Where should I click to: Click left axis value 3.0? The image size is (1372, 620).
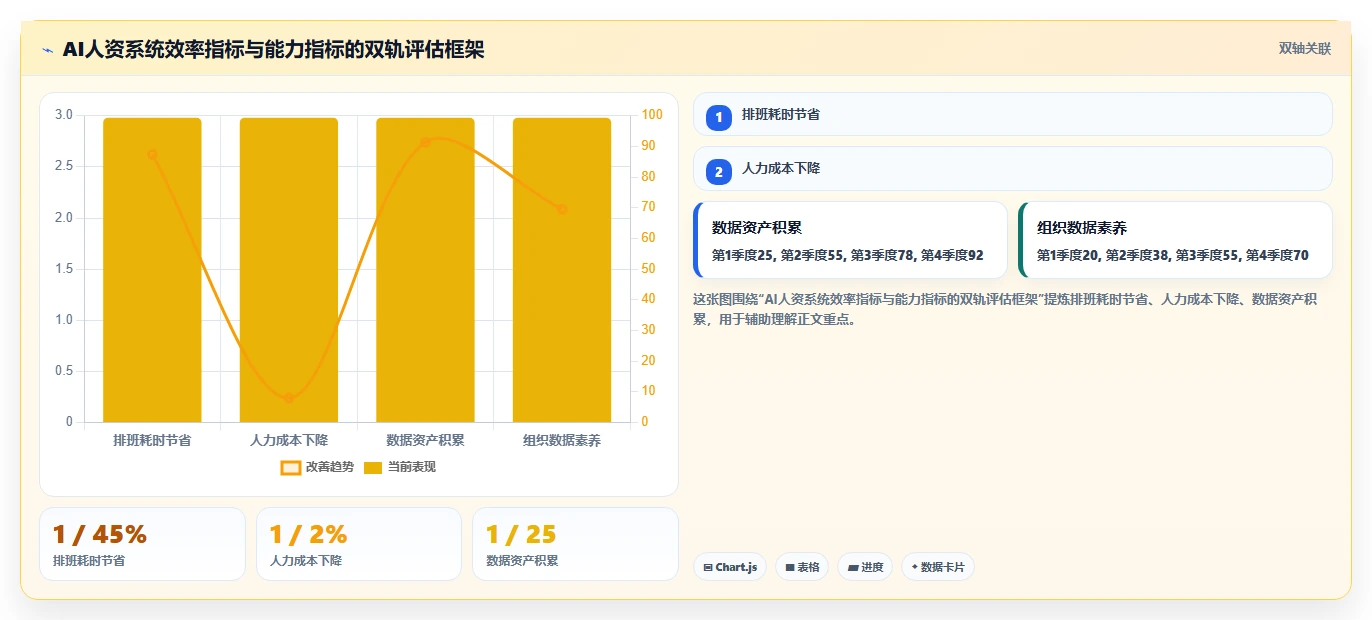click(x=64, y=115)
